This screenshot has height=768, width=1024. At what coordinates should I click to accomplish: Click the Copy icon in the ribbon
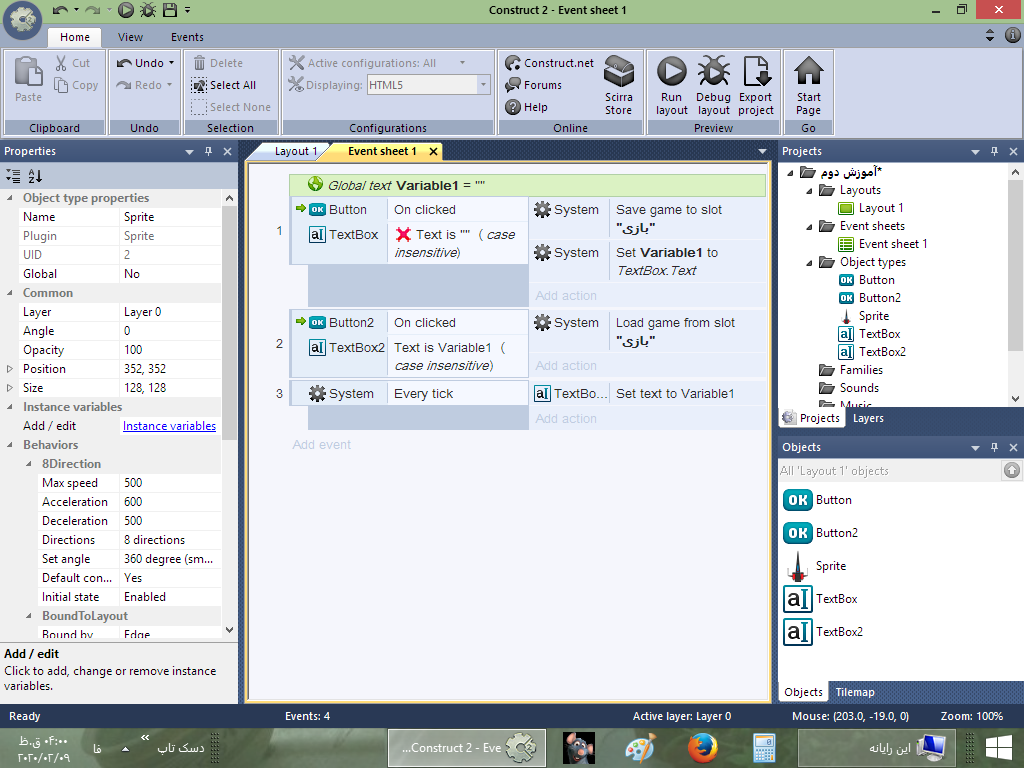(61, 85)
